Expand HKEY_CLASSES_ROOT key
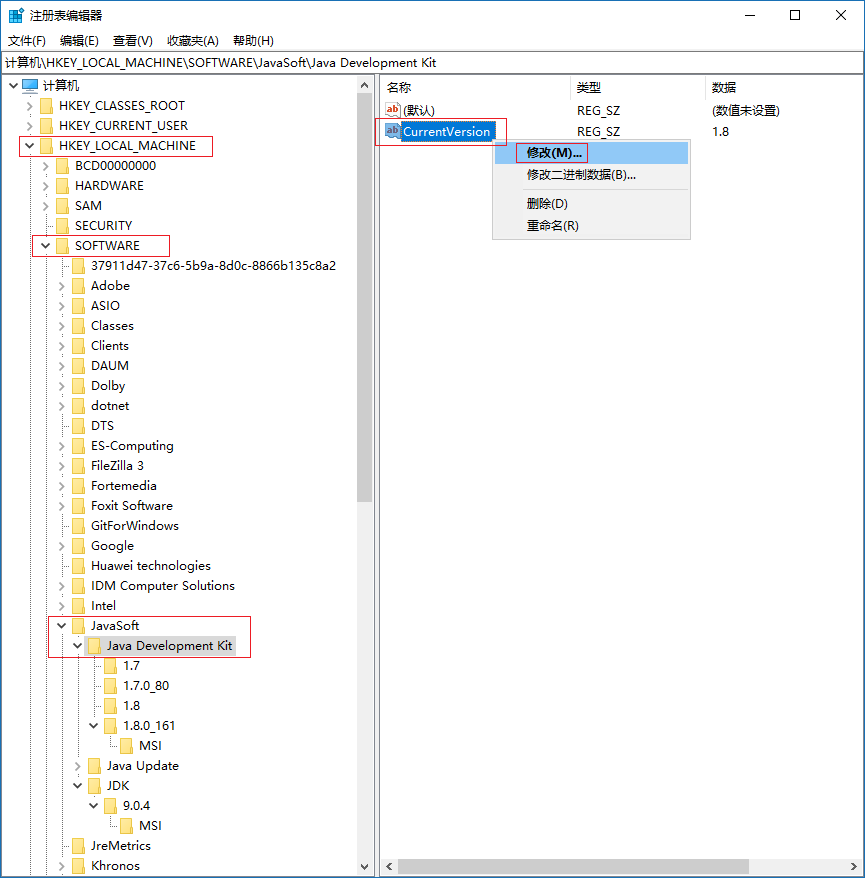This screenshot has height=878, width=865. (30, 106)
